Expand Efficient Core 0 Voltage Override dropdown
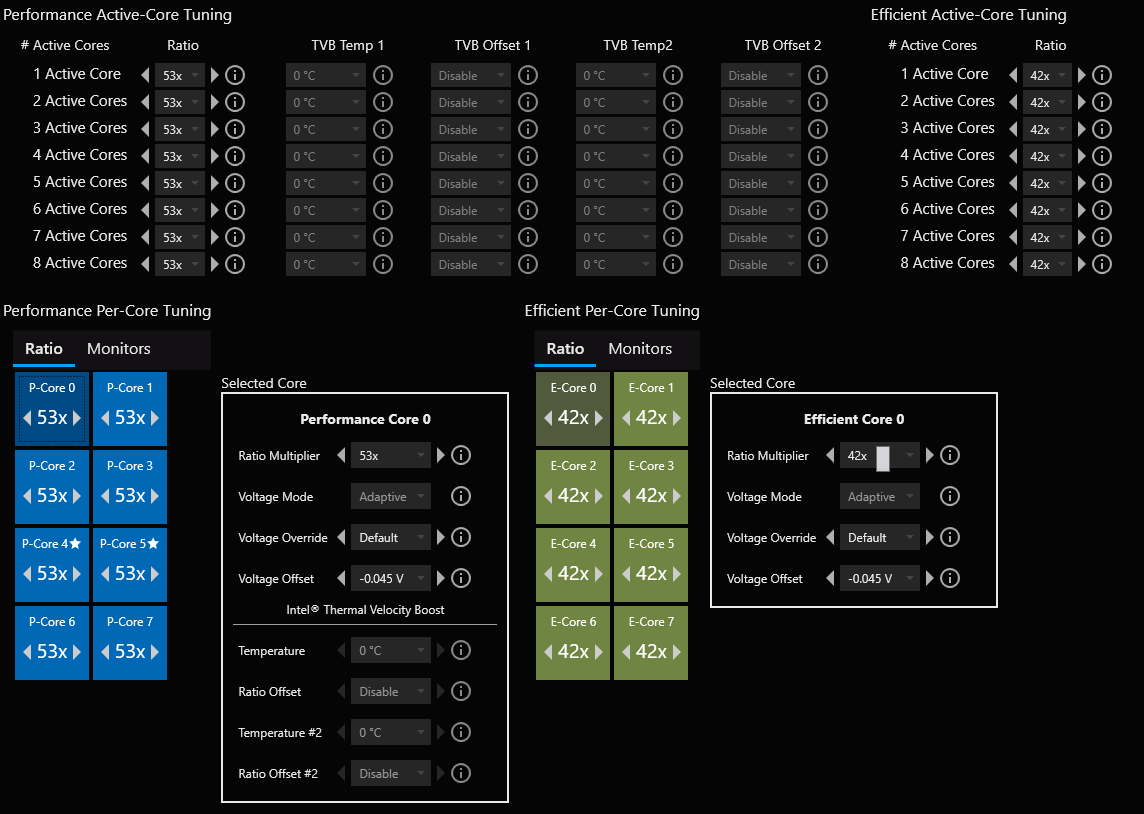 (x=880, y=537)
